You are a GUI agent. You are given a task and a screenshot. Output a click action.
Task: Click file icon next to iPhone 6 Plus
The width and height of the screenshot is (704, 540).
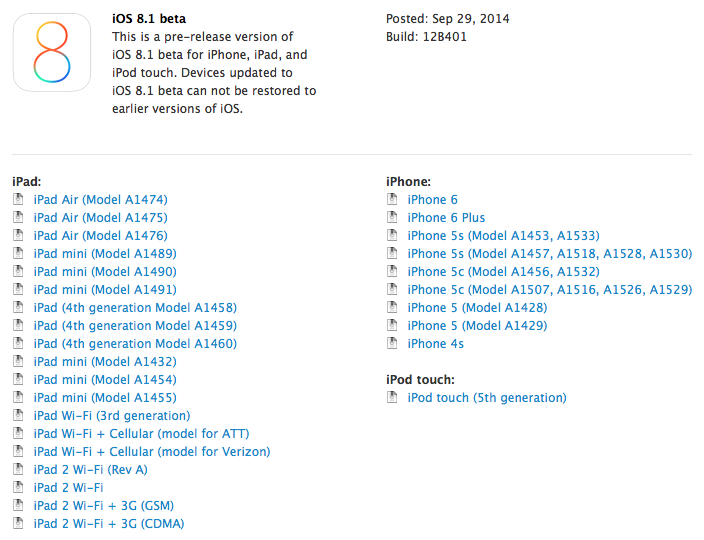pos(391,218)
